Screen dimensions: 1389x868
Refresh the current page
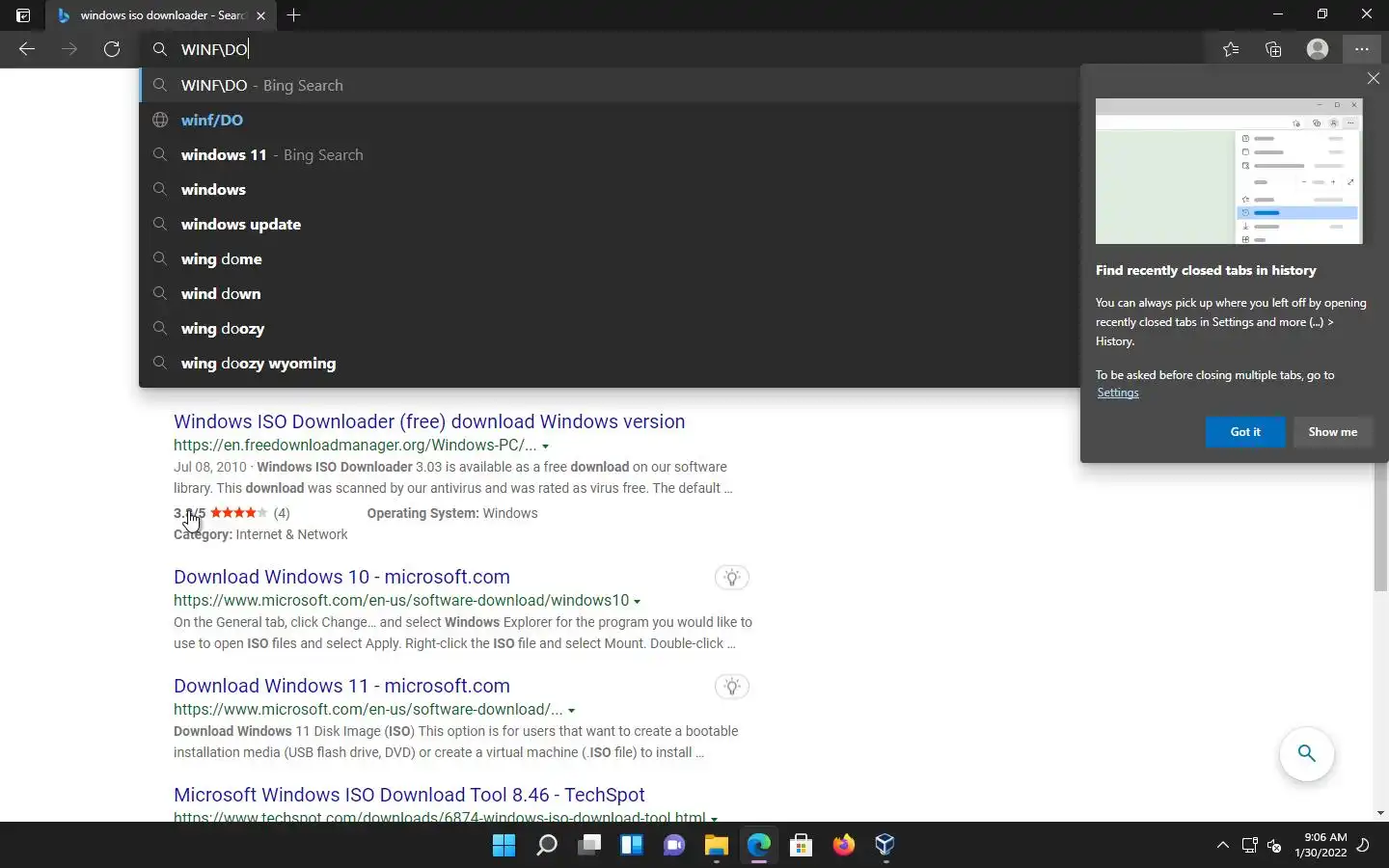click(112, 49)
